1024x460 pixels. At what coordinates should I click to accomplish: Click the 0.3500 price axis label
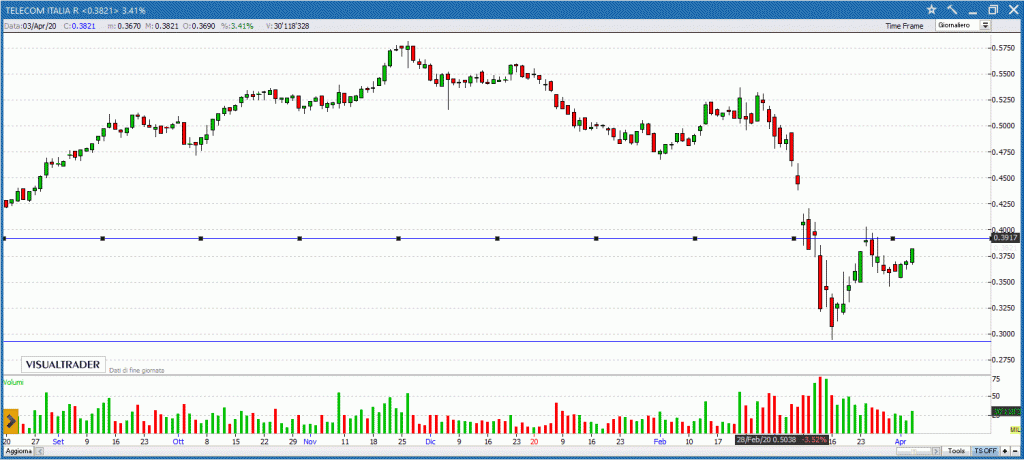(x=1004, y=282)
